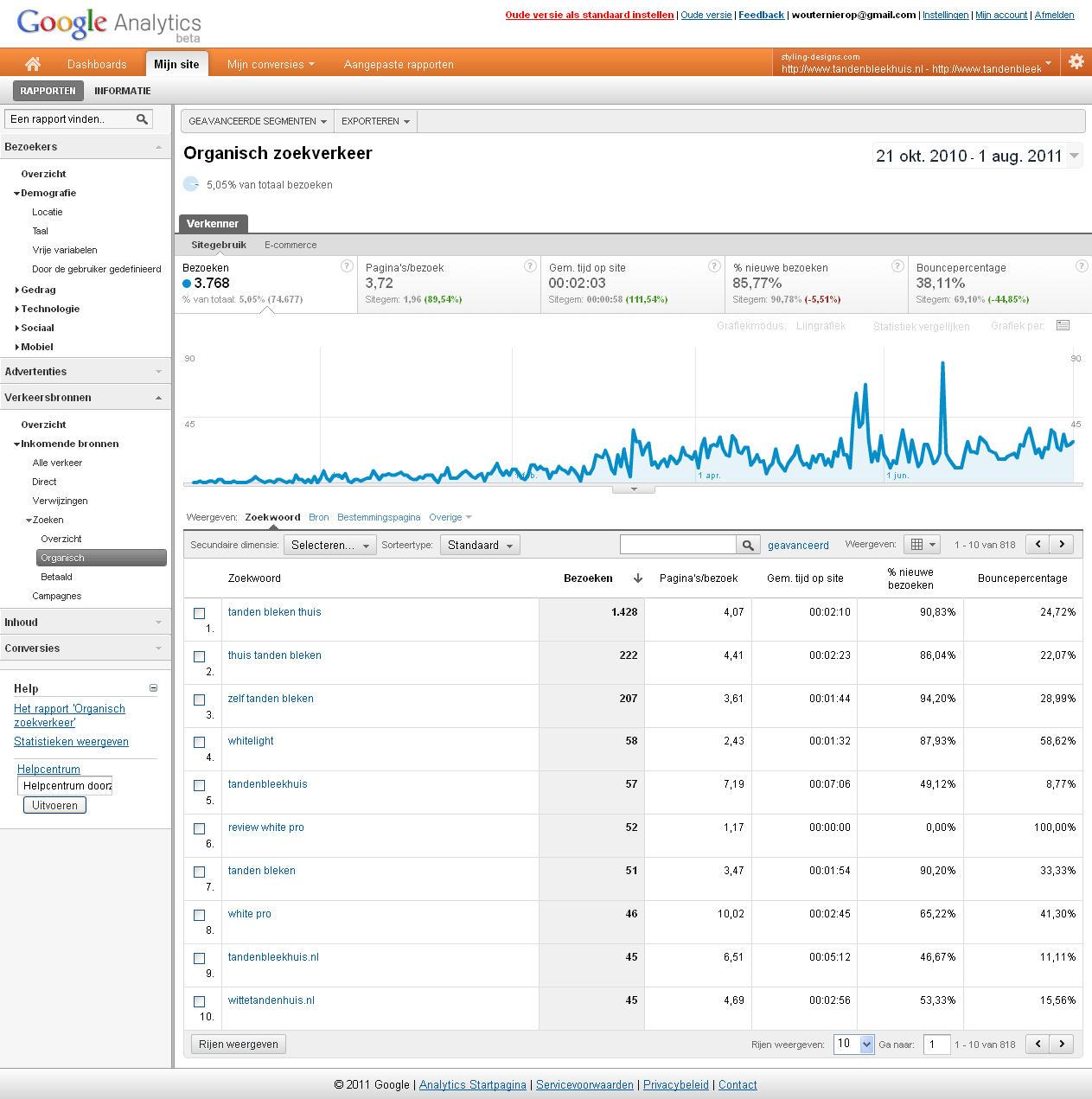
Task: Open the Exporteren dropdown
Action: tap(375, 121)
